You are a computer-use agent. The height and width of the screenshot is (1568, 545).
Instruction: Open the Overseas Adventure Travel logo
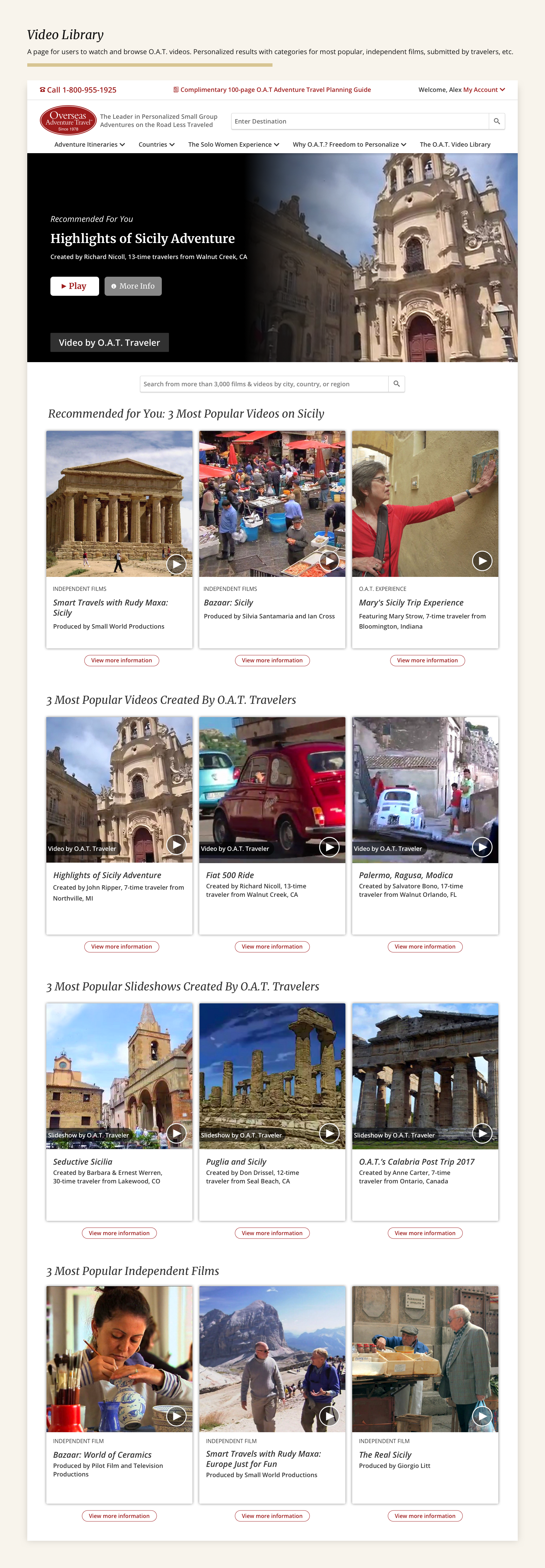coord(68,120)
